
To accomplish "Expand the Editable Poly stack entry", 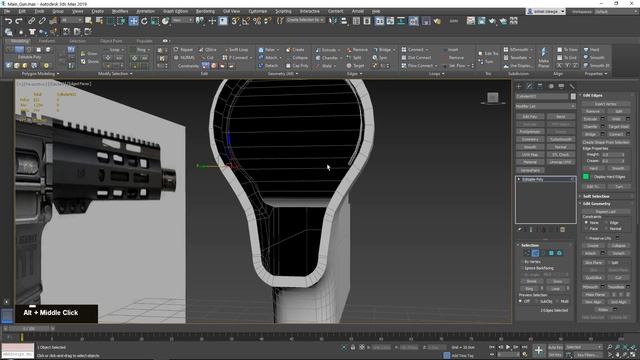I will [x=519, y=180].
